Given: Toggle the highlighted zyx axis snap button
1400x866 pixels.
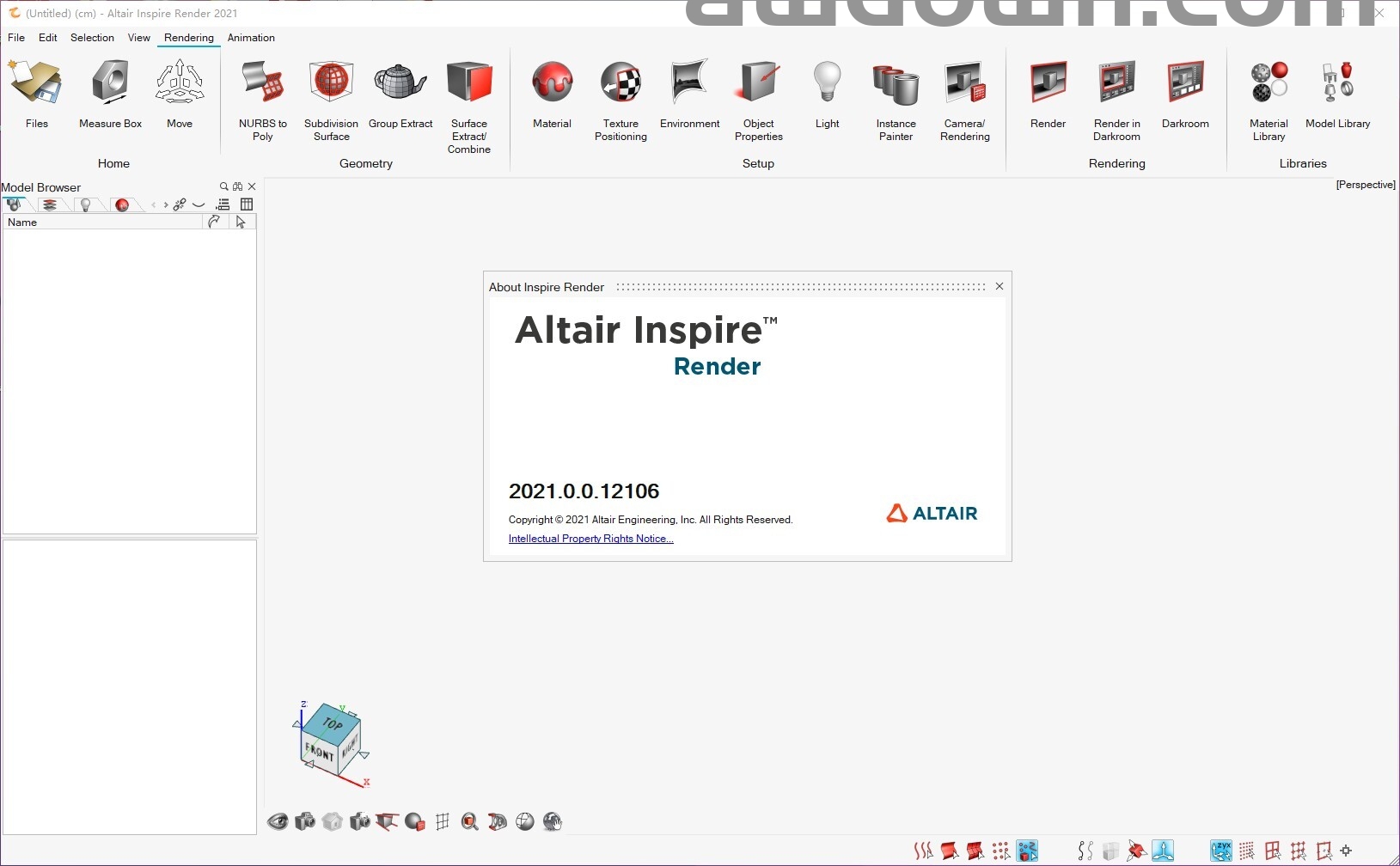Looking at the screenshot, I should point(1221,851).
